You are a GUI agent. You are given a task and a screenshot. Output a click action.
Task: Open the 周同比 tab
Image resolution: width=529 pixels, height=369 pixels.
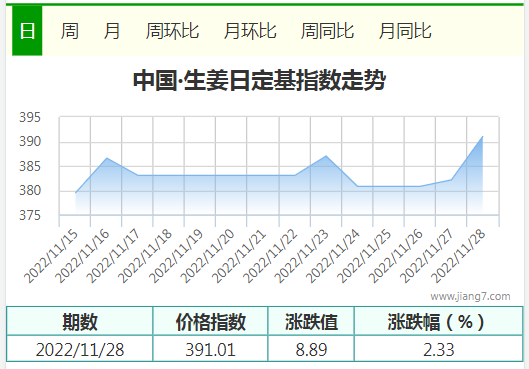click(x=327, y=31)
